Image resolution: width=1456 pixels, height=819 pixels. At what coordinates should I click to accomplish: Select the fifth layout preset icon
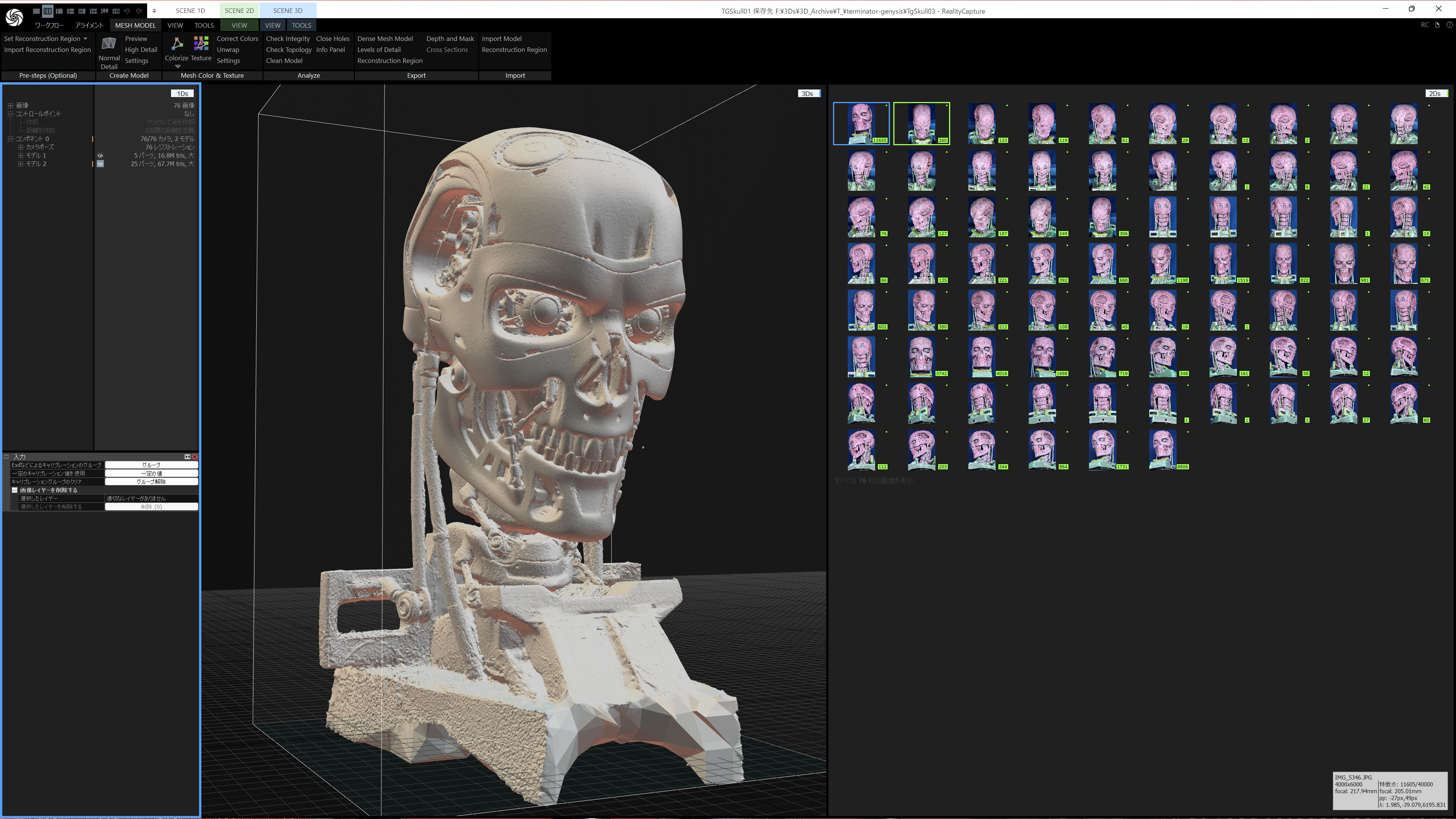tap(82, 11)
